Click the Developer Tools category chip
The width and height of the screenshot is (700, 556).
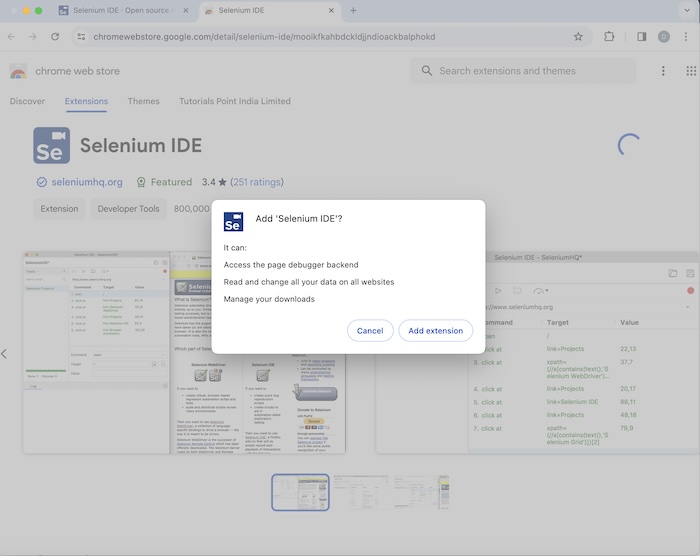coord(128,209)
